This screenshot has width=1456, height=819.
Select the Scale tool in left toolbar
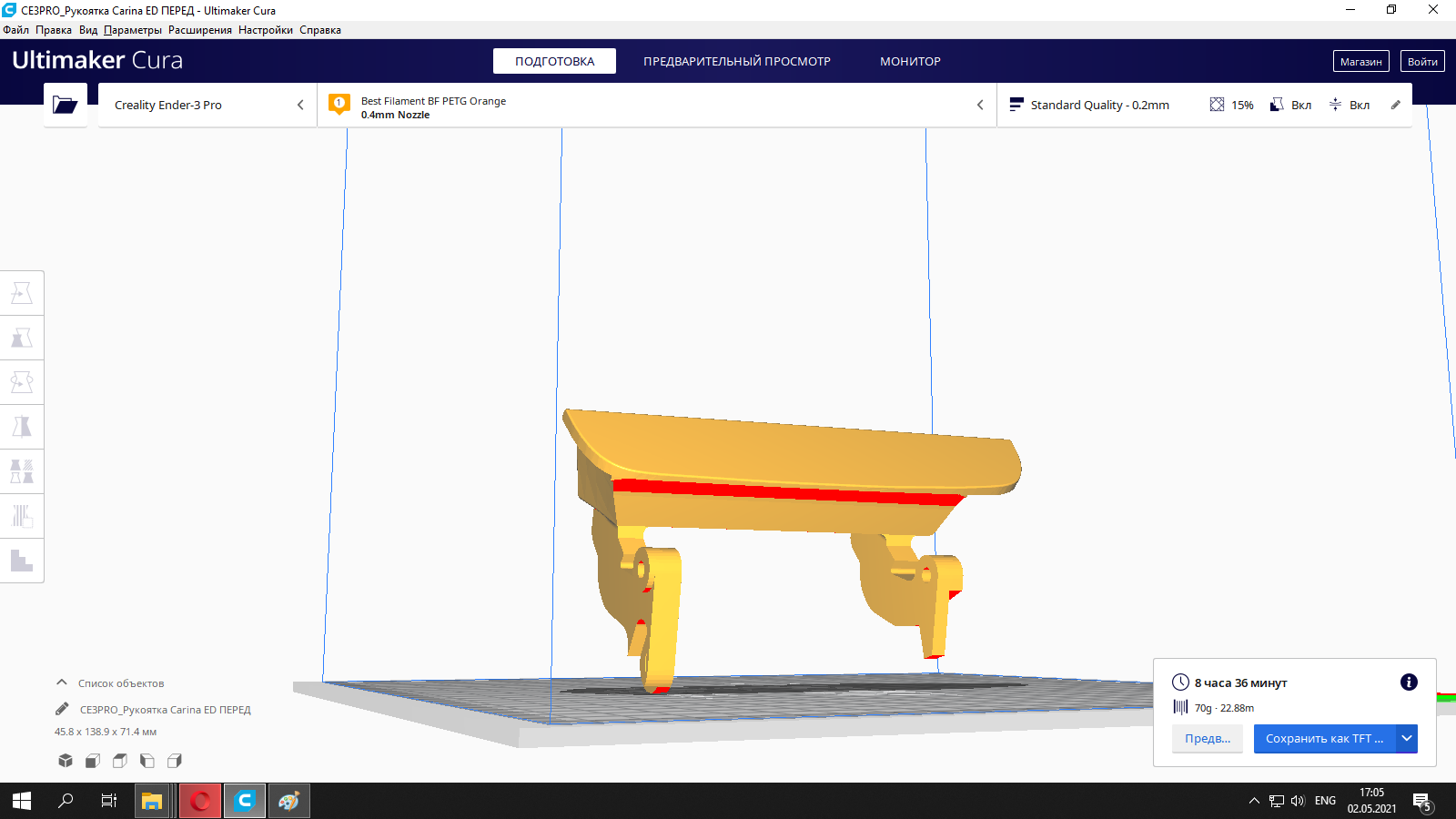(22, 338)
